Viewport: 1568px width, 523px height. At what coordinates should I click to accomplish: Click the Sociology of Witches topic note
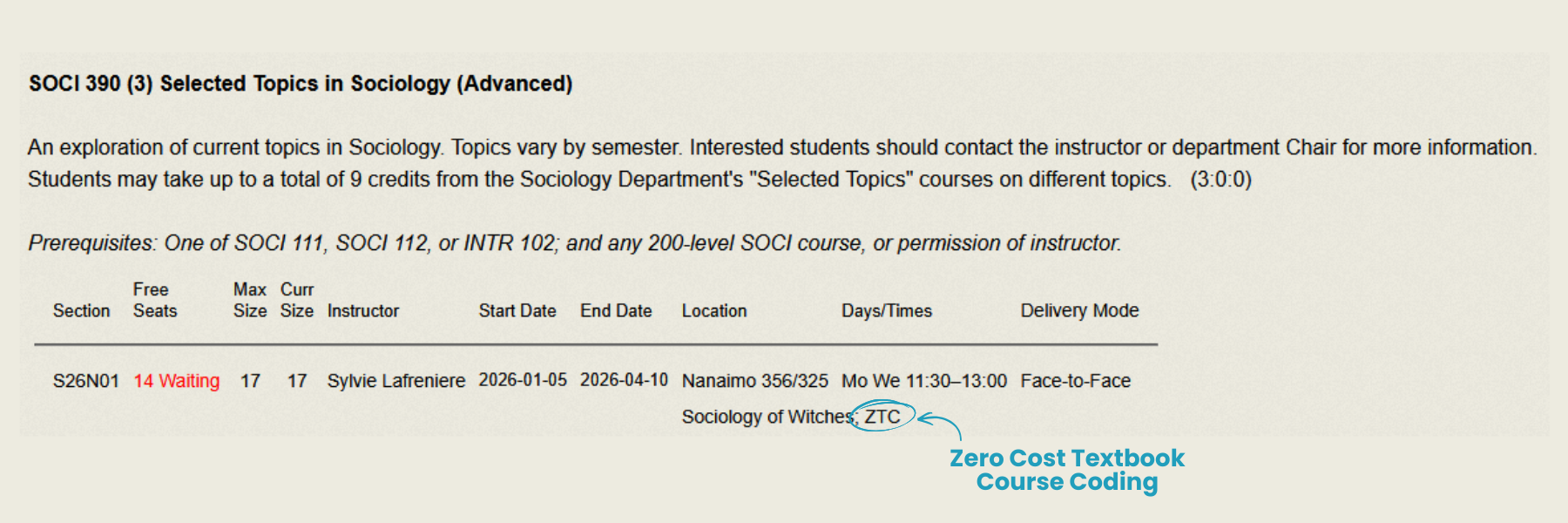(x=767, y=417)
